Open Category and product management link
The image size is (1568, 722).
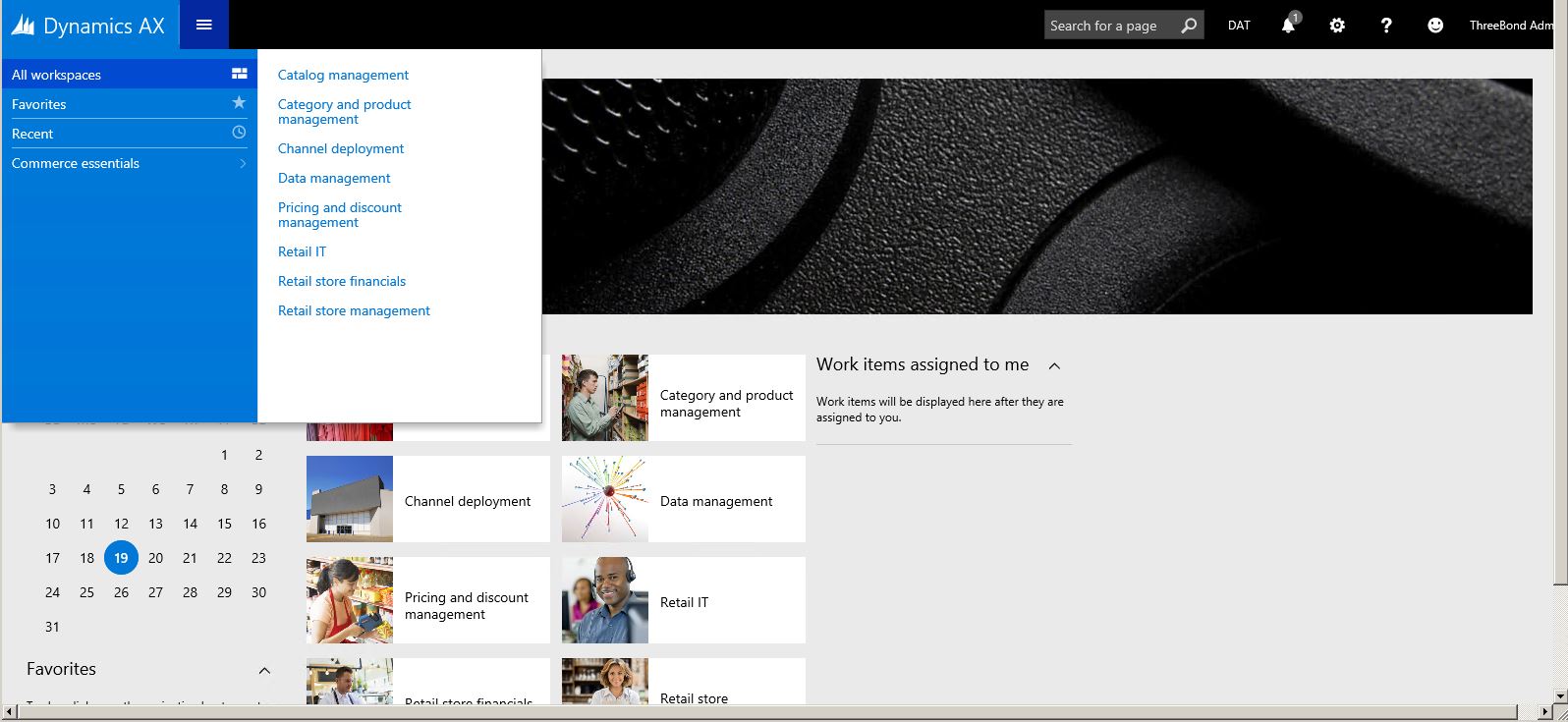click(x=344, y=112)
